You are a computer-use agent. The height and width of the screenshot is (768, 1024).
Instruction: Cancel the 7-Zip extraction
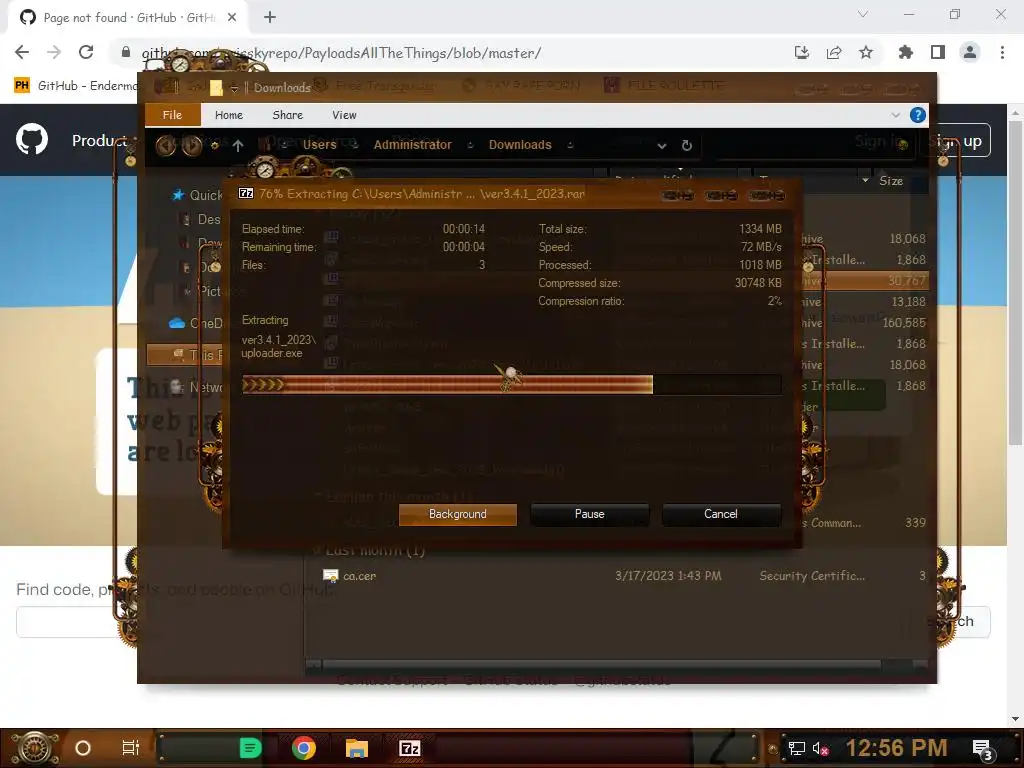click(721, 514)
